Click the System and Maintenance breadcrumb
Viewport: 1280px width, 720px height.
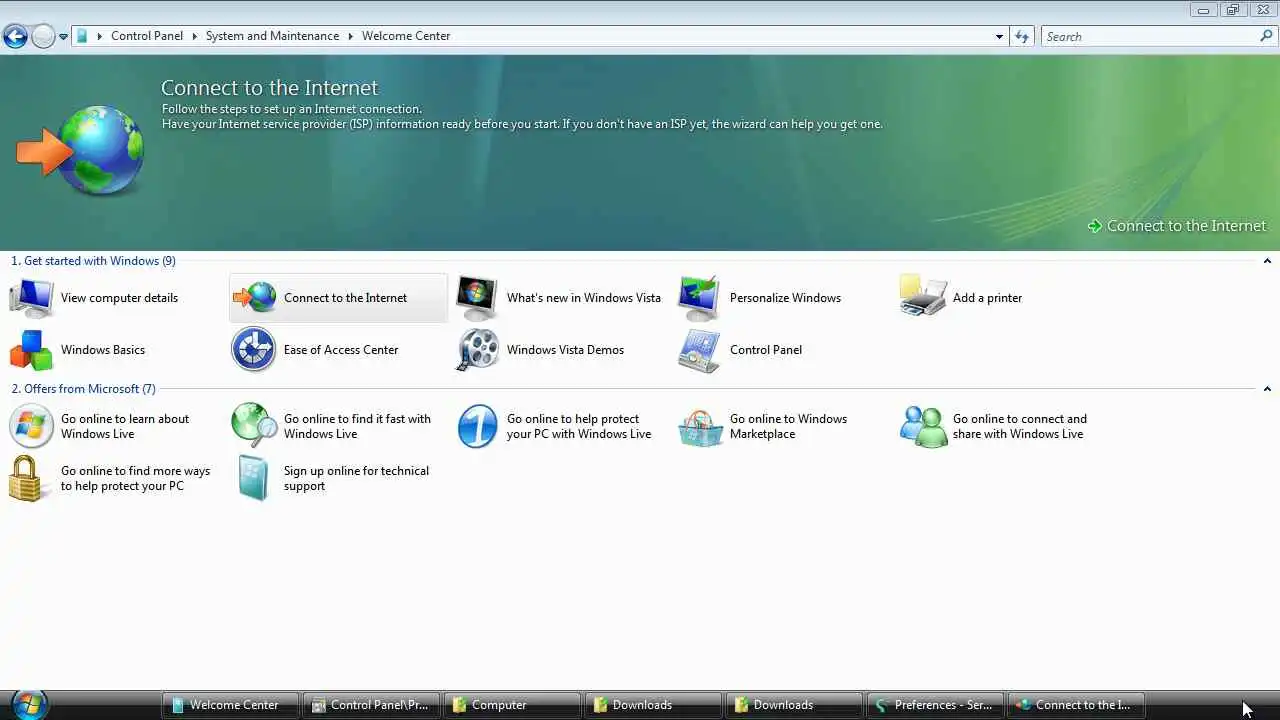(x=272, y=36)
